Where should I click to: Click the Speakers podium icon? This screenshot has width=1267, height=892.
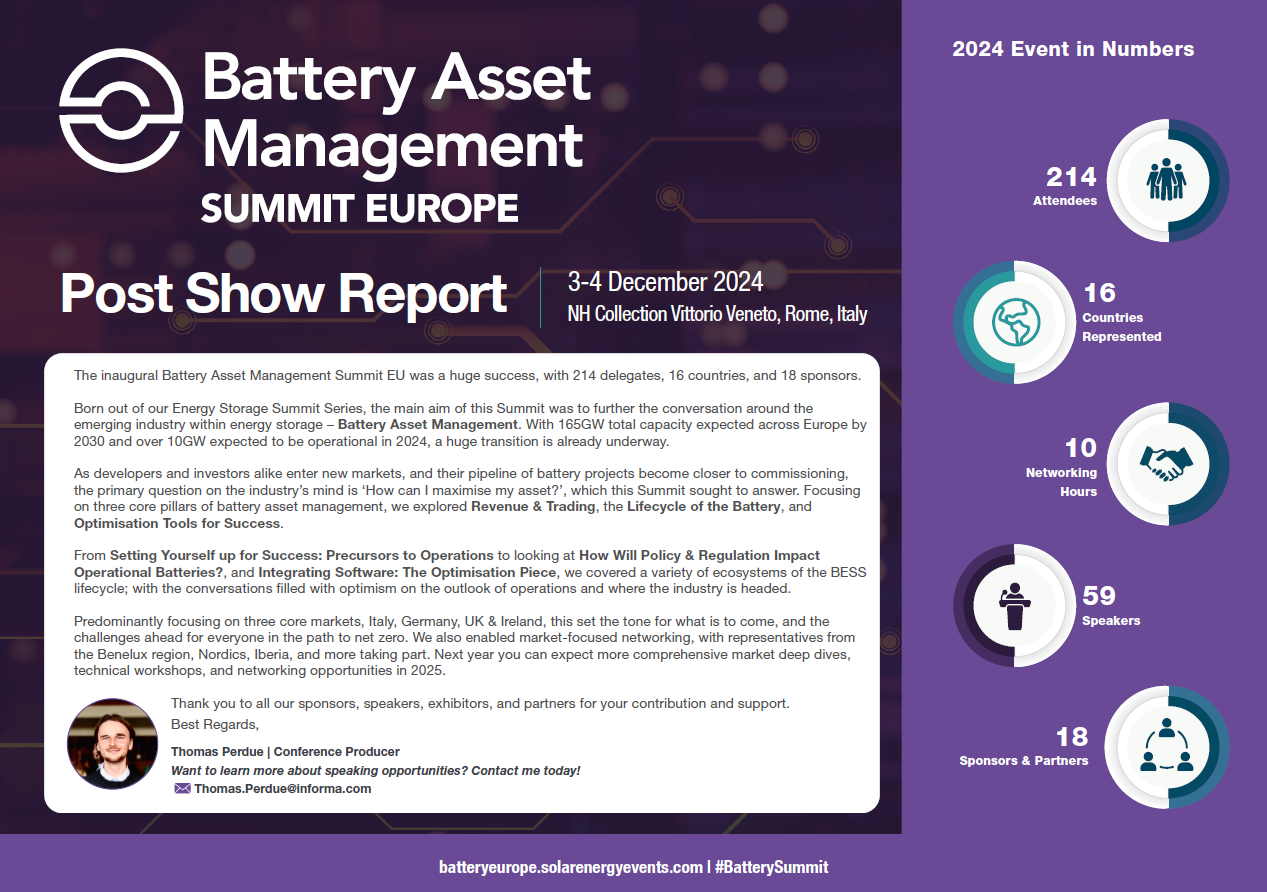point(1015,605)
